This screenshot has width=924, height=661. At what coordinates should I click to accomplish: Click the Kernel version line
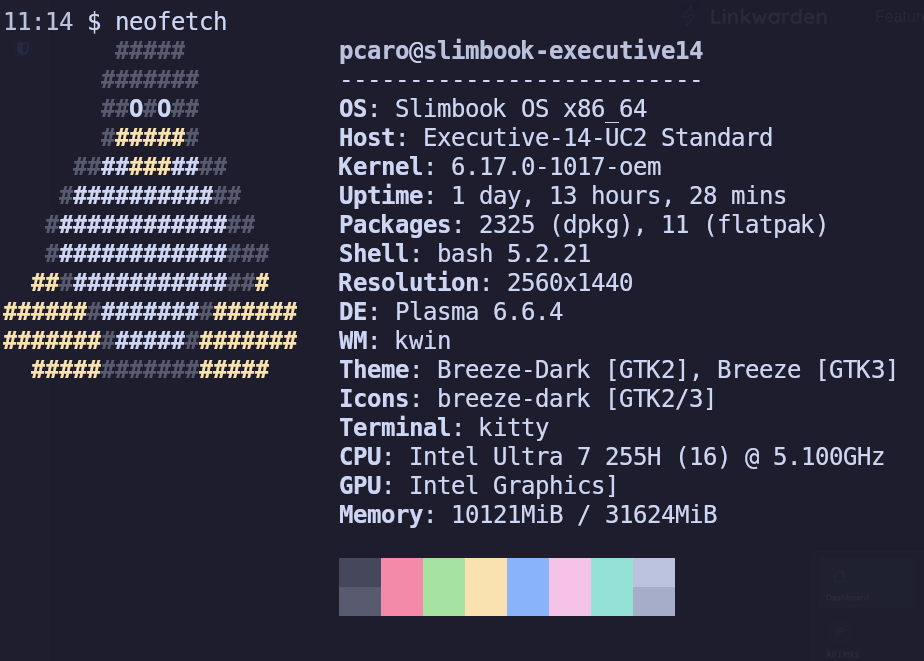pos(500,167)
